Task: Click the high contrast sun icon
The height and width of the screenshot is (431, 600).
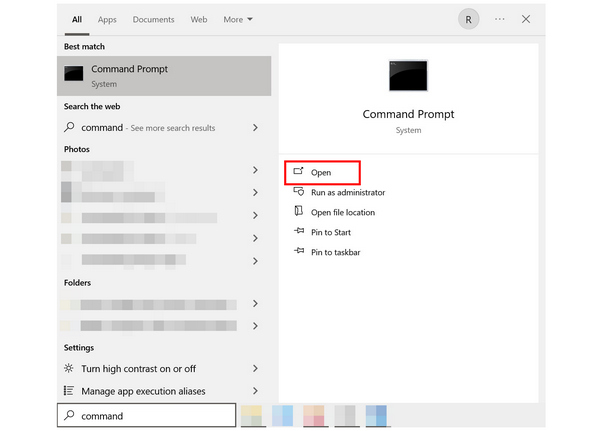Action: (x=69, y=368)
